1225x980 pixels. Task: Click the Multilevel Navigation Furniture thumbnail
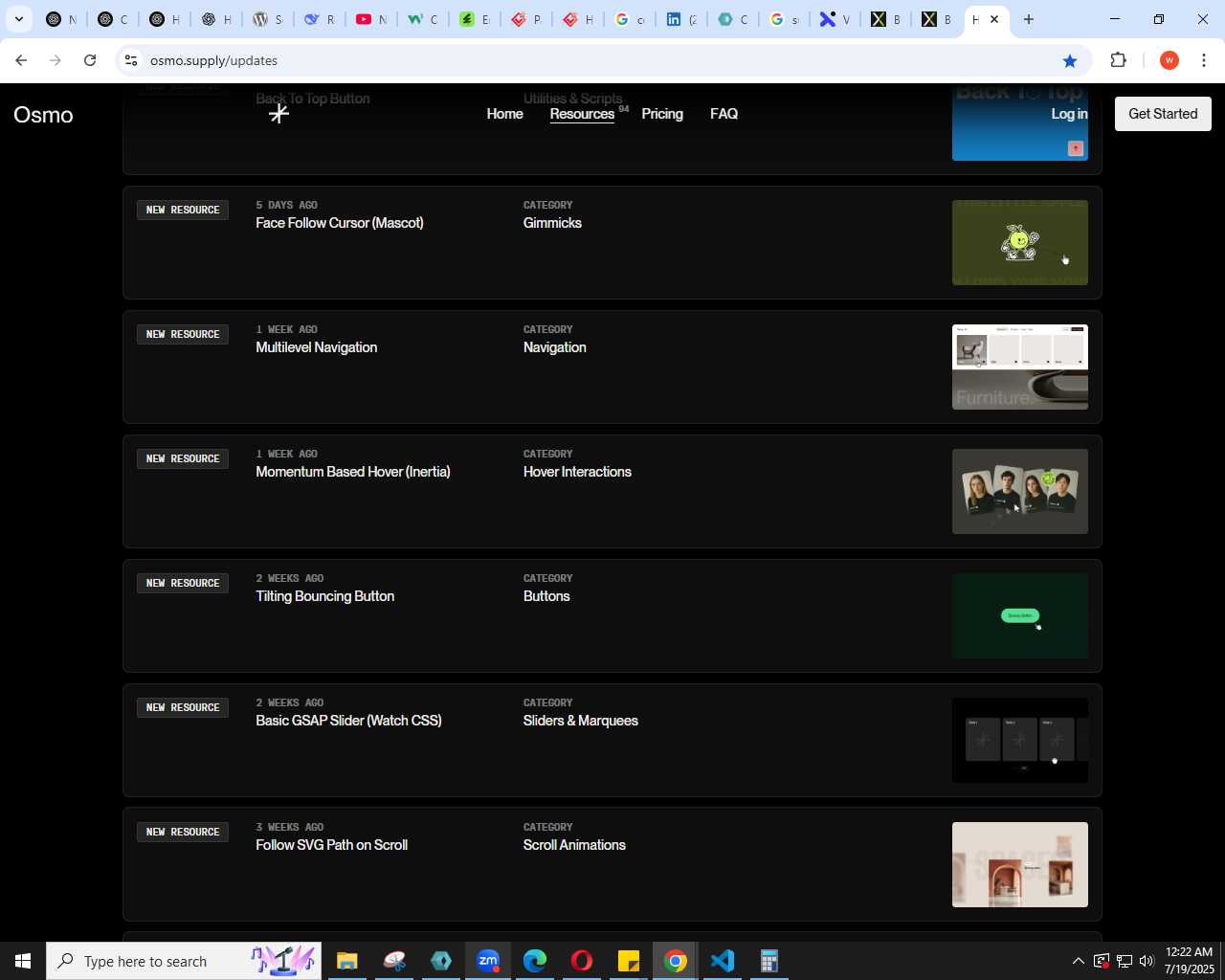point(1019,367)
